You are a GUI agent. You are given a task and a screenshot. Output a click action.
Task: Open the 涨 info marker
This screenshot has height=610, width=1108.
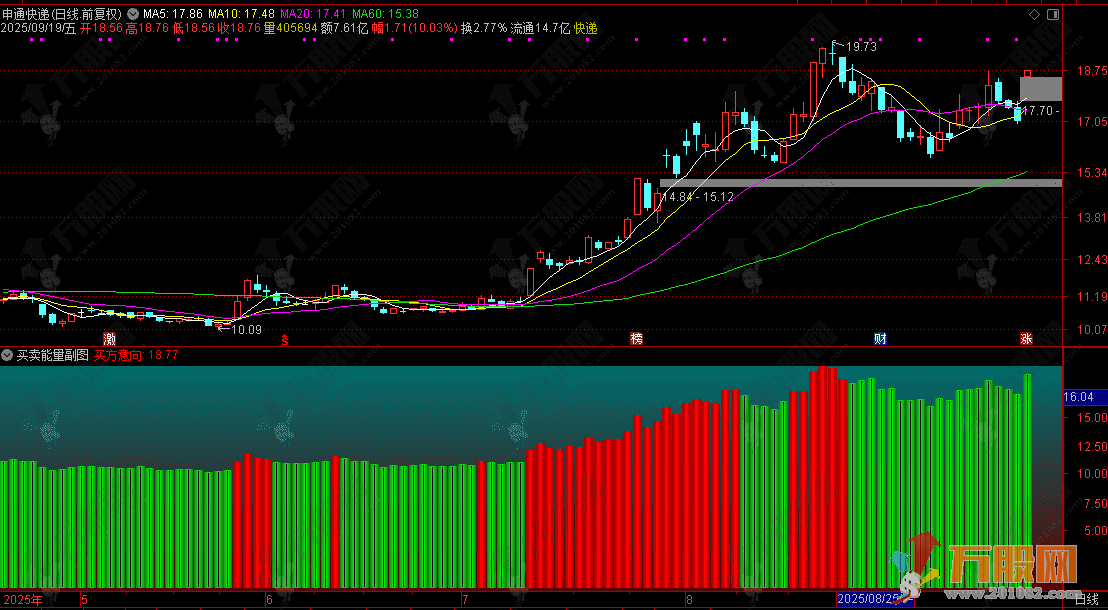point(1026,339)
